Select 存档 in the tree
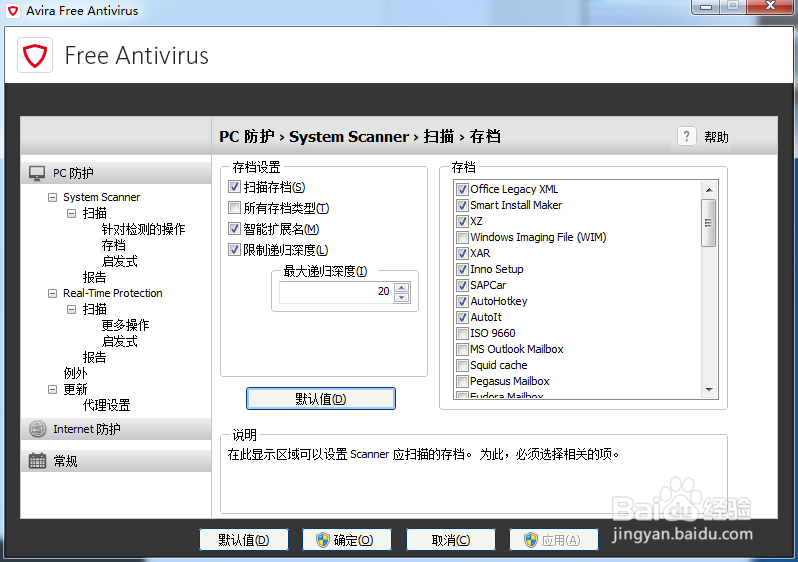 click(x=113, y=245)
